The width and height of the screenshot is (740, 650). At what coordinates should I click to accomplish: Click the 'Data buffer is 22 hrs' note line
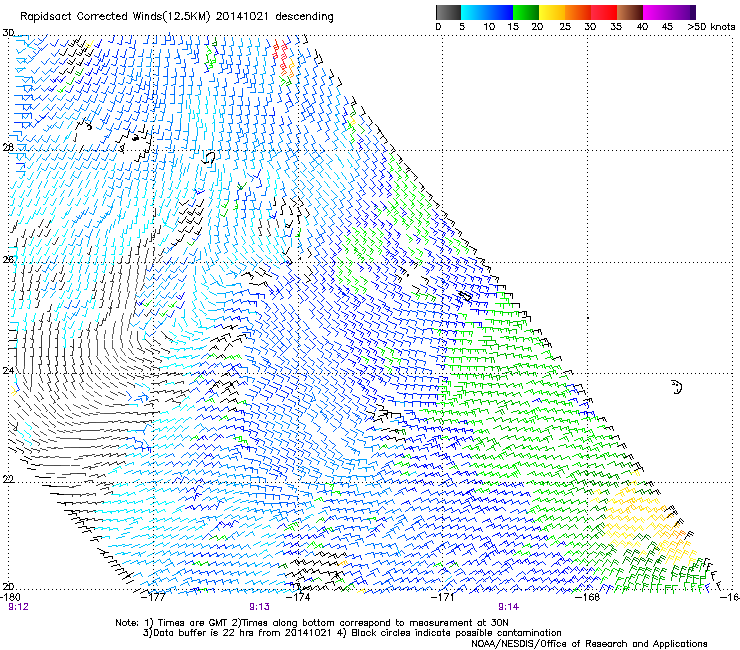[x=352, y=633]
